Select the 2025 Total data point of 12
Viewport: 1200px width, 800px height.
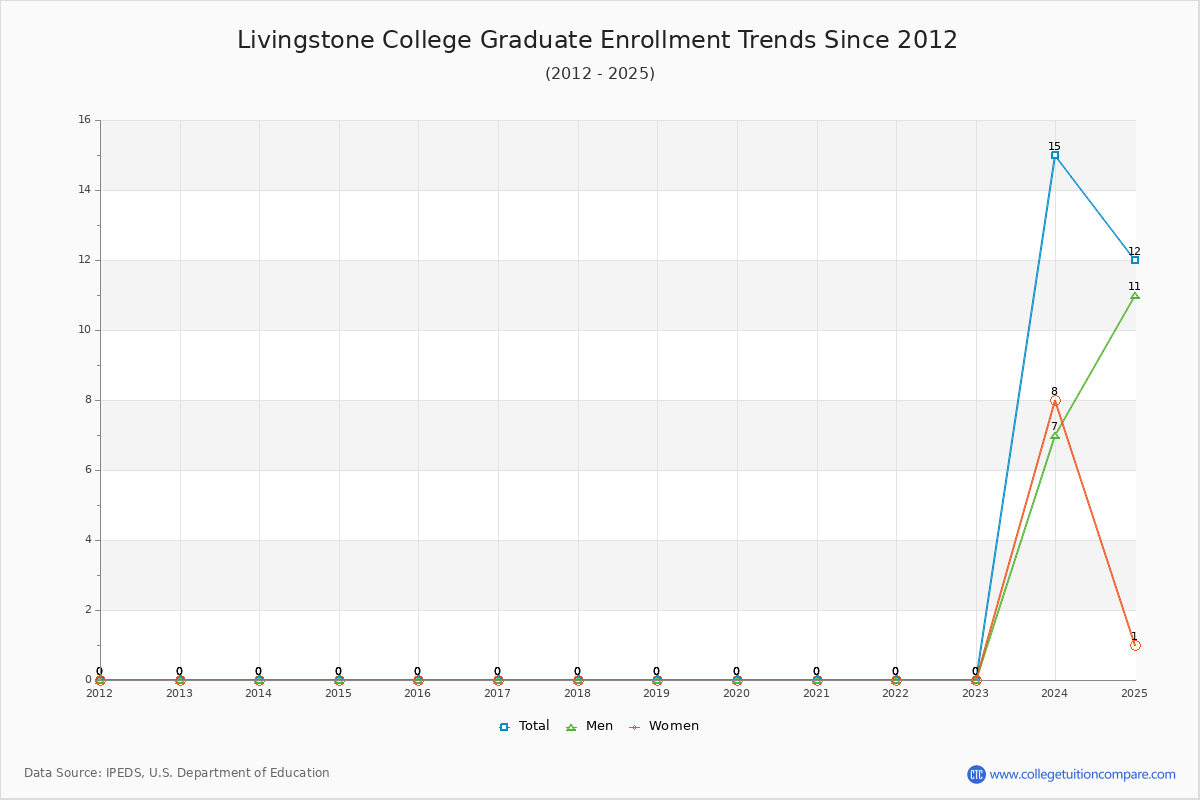(1135, 260)
